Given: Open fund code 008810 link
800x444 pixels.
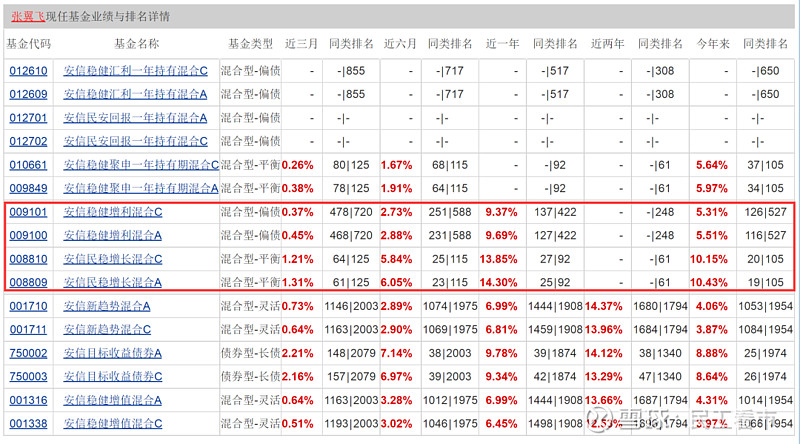Looking at the screenshot, I should click(x=28, y=259).
